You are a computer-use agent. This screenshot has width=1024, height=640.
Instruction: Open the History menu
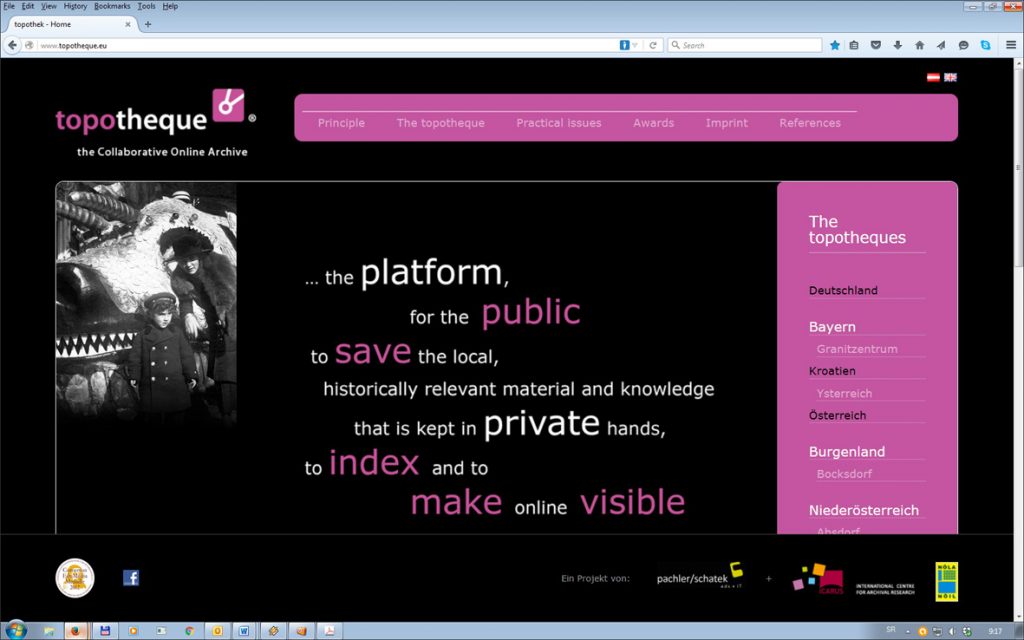[x=75, y=6]
